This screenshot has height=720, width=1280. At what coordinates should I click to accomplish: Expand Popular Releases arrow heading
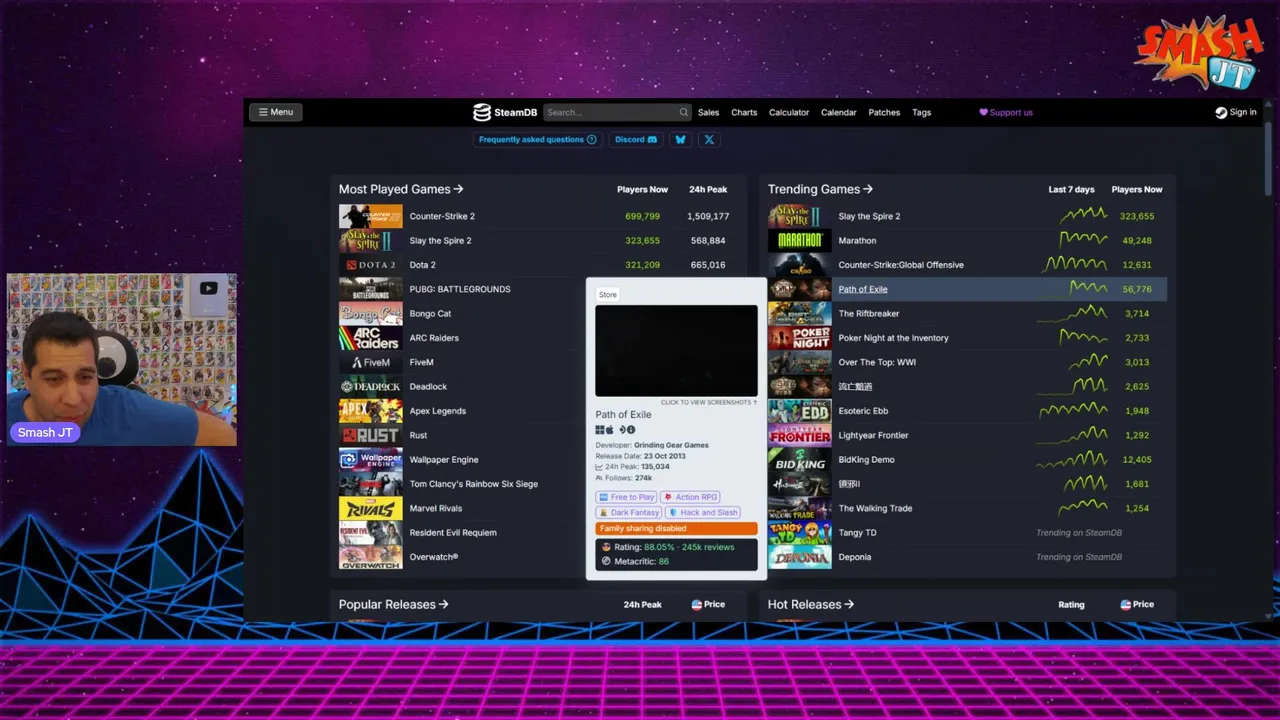(394, 604)
